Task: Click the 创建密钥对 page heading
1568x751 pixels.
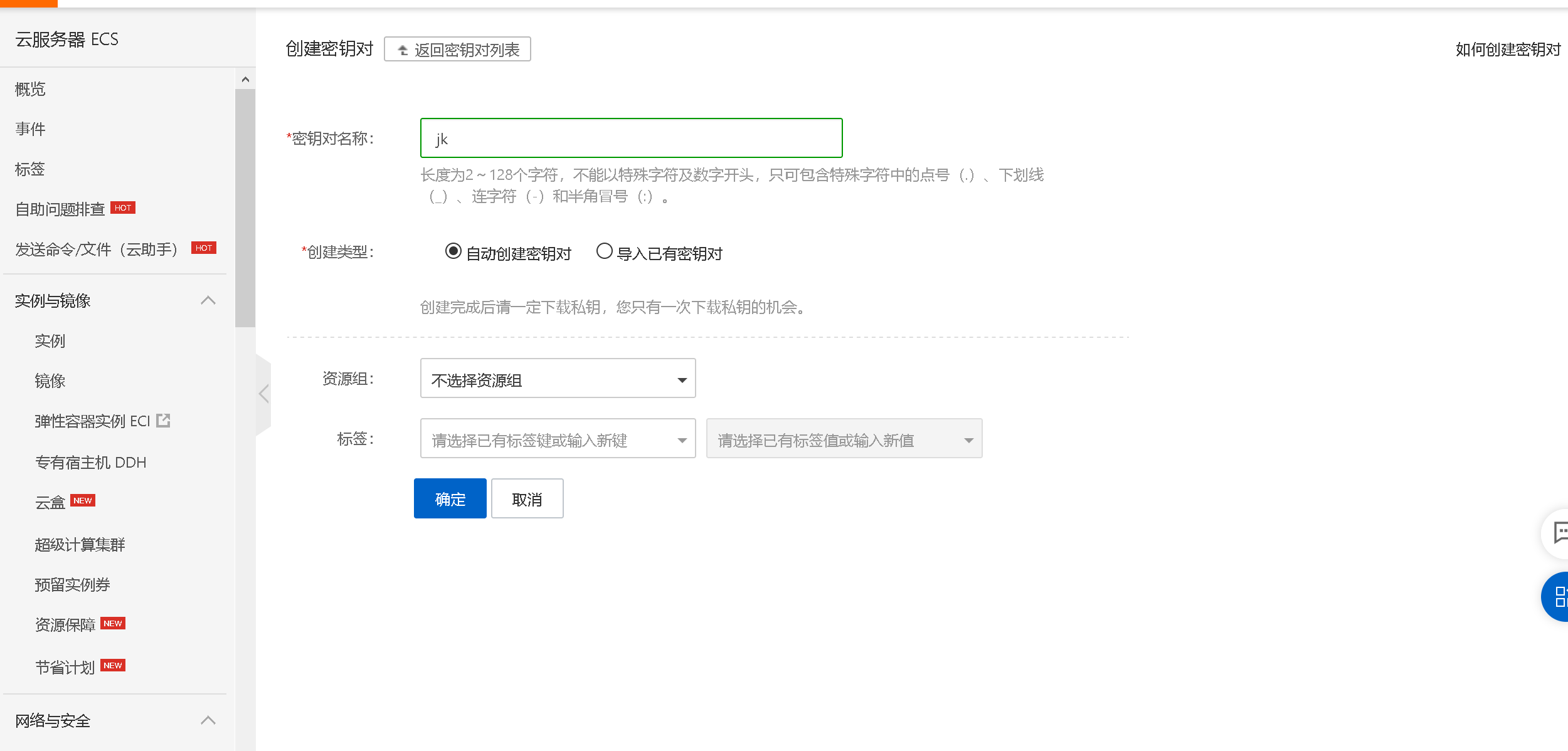Action: point(329,49)
